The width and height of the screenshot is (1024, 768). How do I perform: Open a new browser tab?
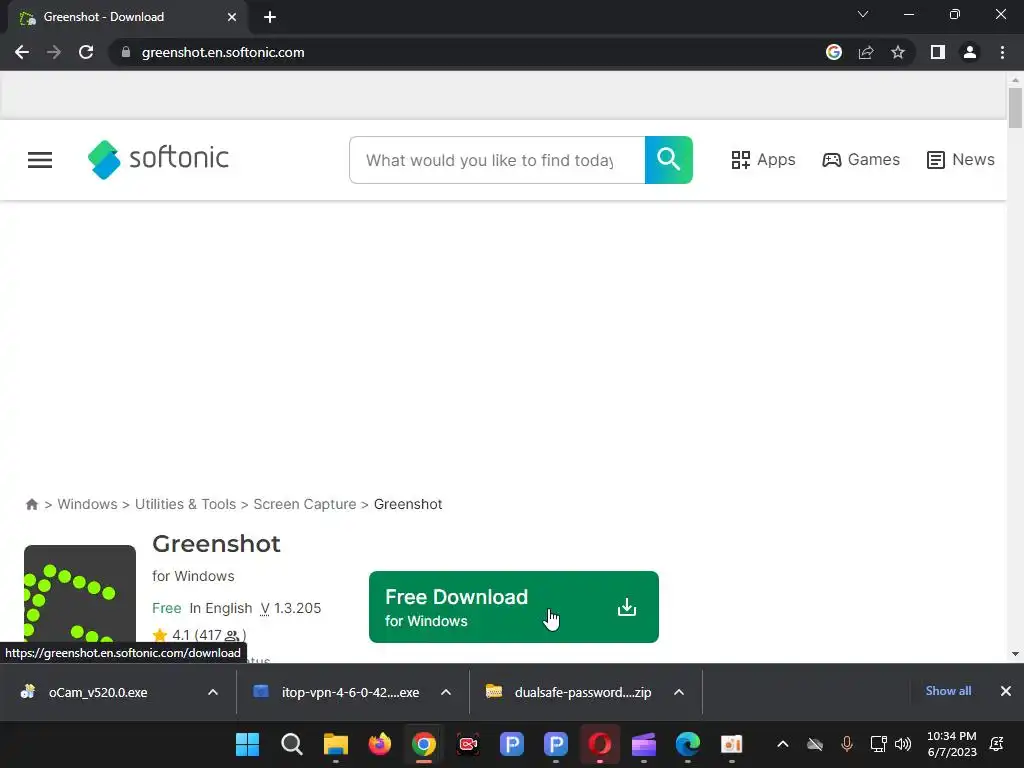pos(270,17)
